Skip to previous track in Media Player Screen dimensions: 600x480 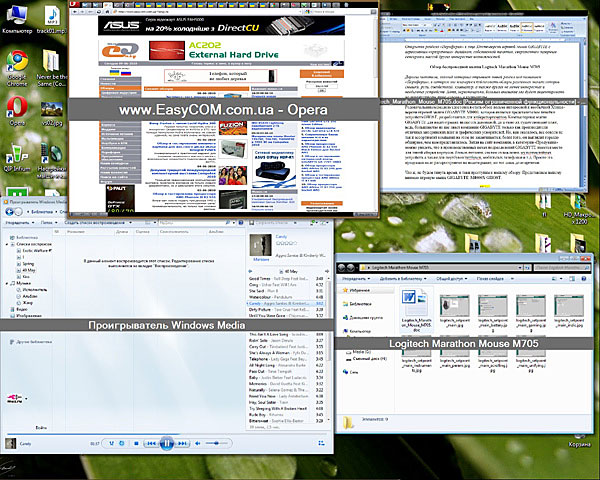click(152, 443)
